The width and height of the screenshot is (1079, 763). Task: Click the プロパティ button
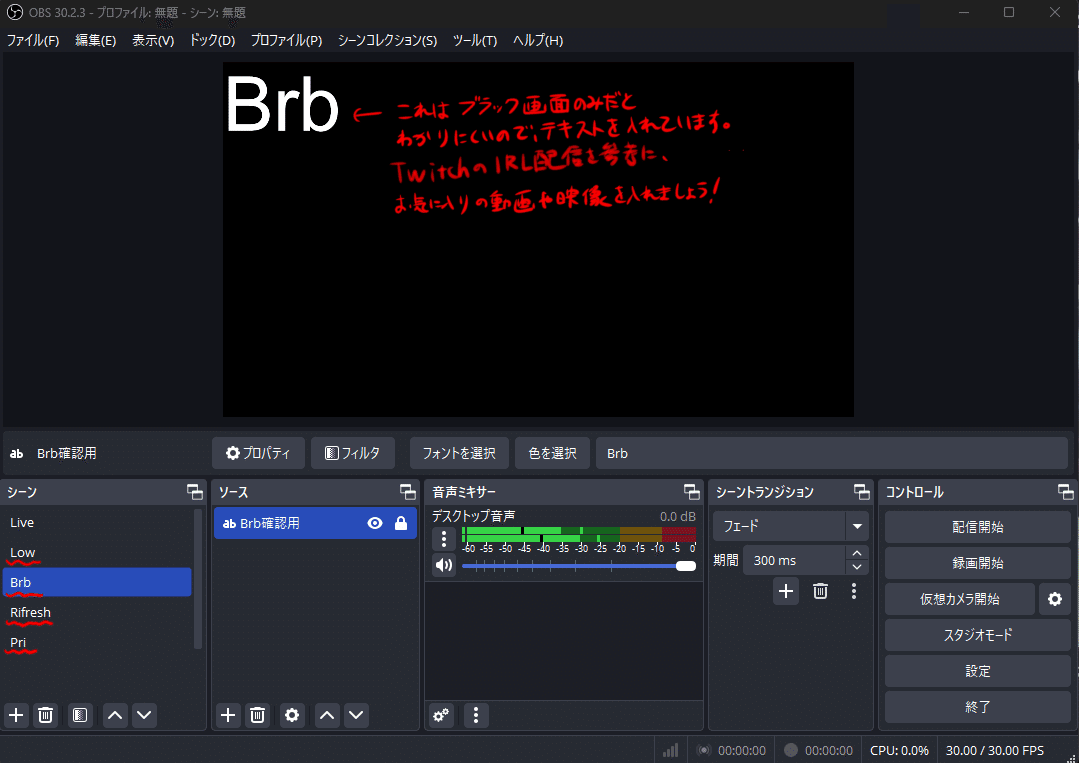(x=258, y=453)
